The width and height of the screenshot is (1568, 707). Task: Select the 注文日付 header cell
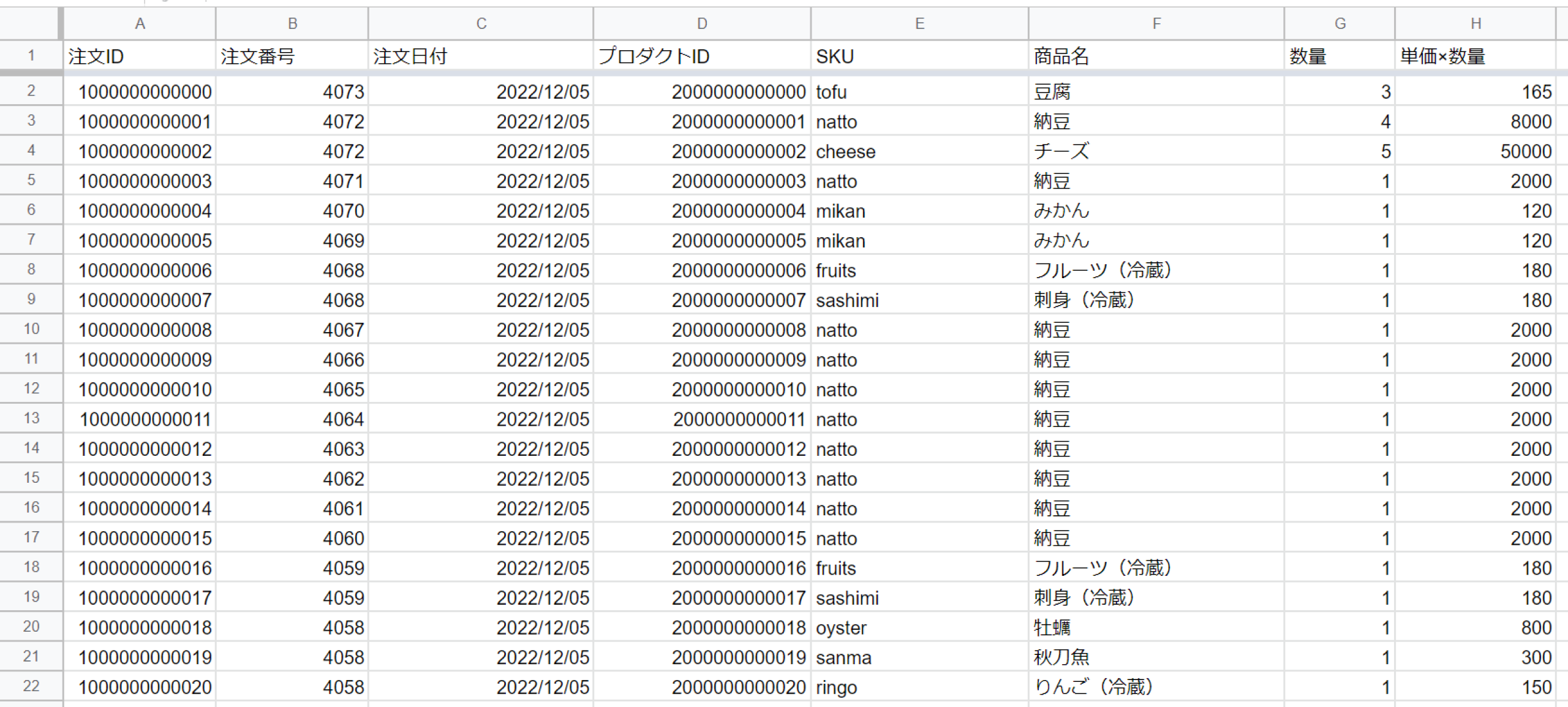tap(480, 56)
